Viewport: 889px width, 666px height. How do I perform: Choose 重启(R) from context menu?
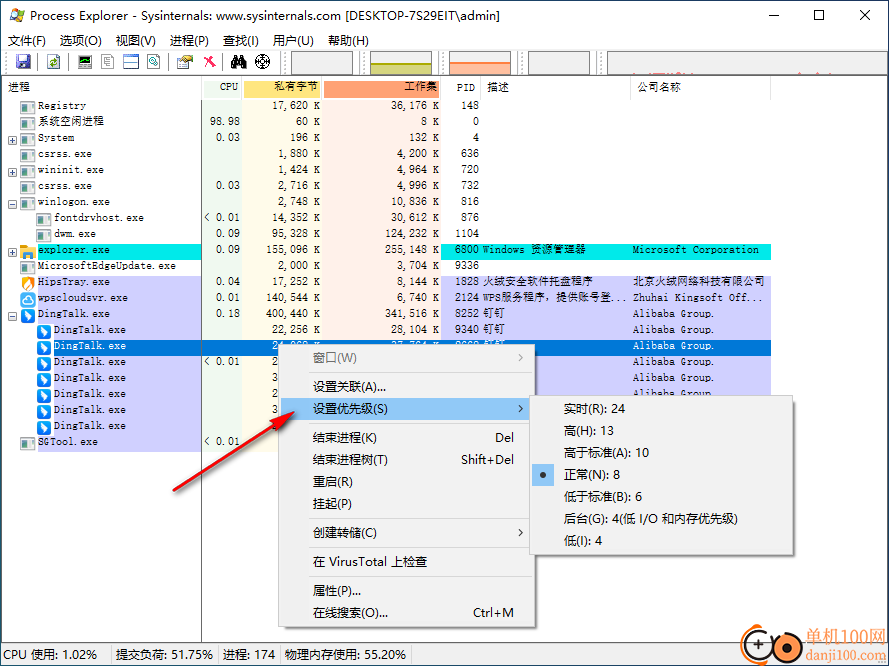click(407, 482)
